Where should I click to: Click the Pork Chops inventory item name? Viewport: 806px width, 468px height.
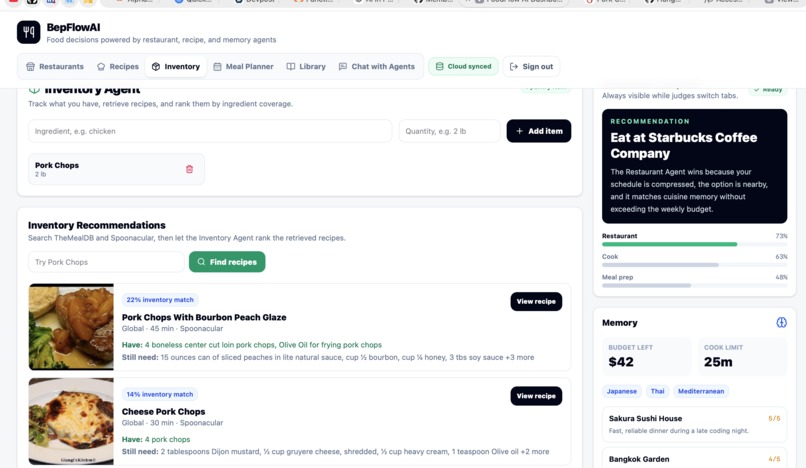point(57,165)
